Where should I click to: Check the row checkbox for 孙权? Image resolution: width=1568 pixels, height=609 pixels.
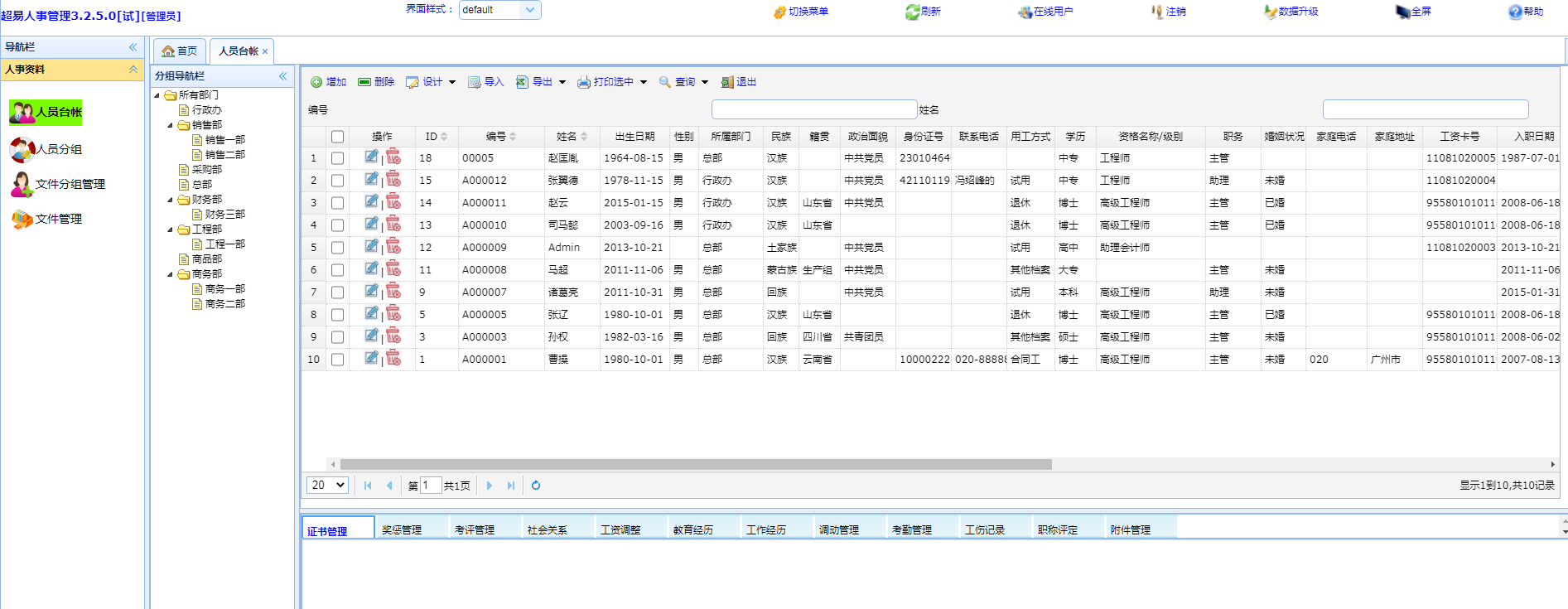(337, 337)
